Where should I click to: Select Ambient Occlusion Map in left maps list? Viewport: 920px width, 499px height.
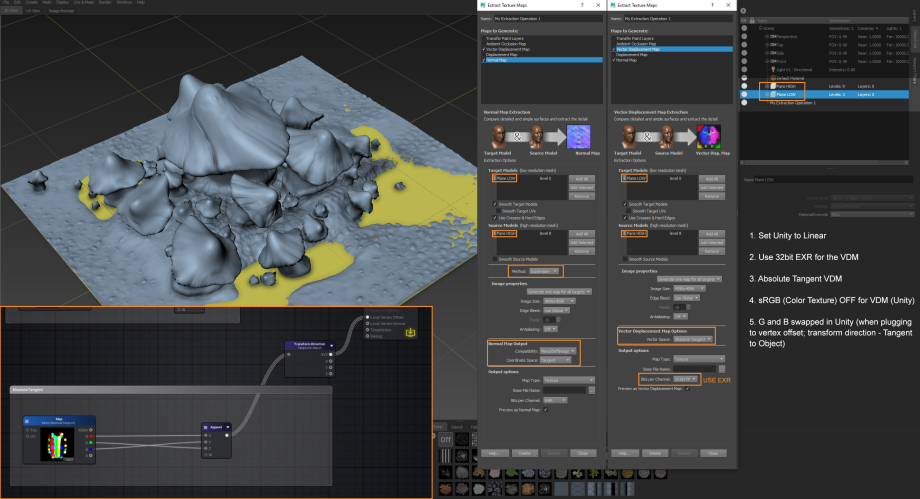542,44
